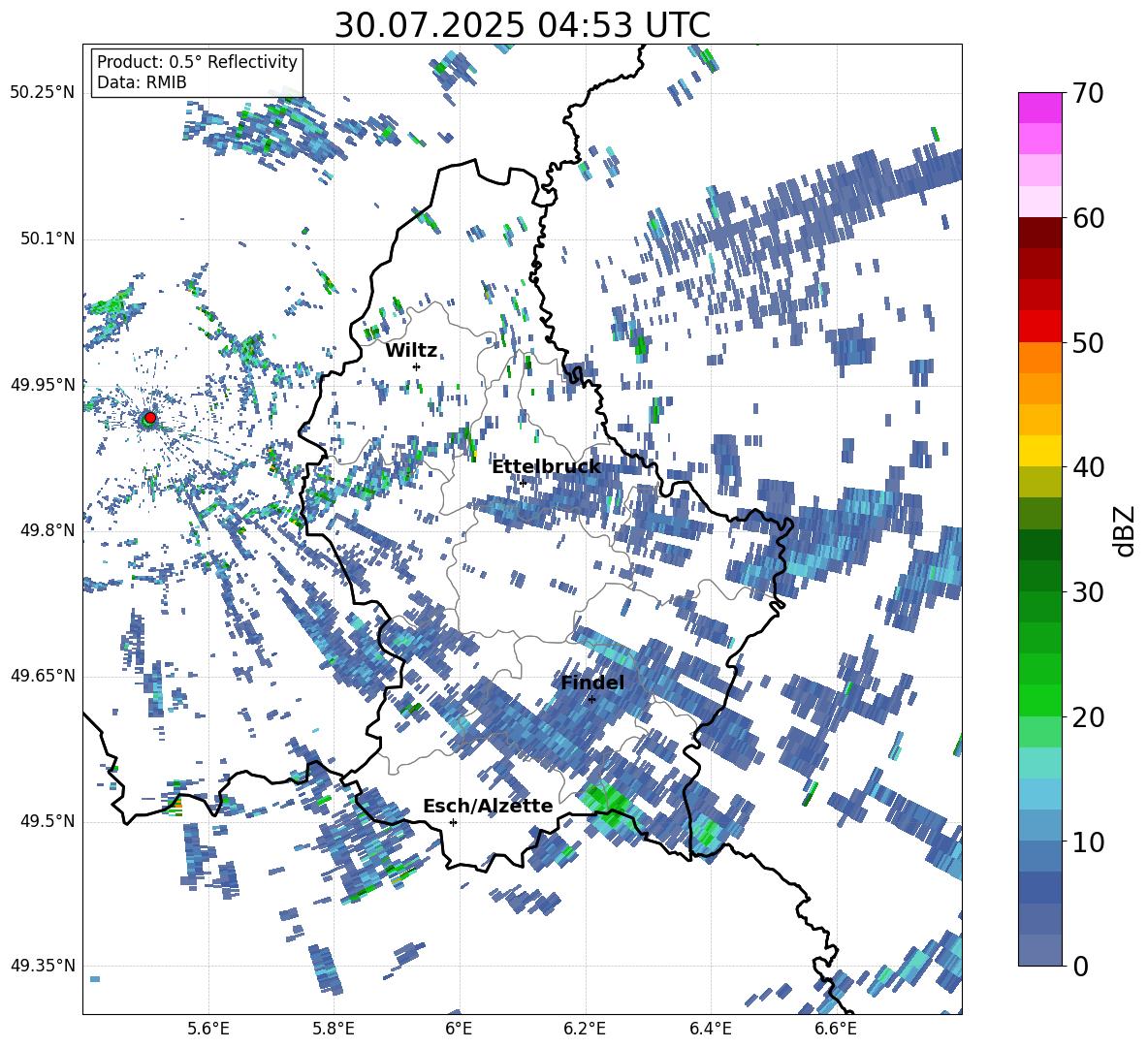Click the 5.6°E longitude label
Image resolution: width=1148 pixels, height=1048 pixels.
208,1029
